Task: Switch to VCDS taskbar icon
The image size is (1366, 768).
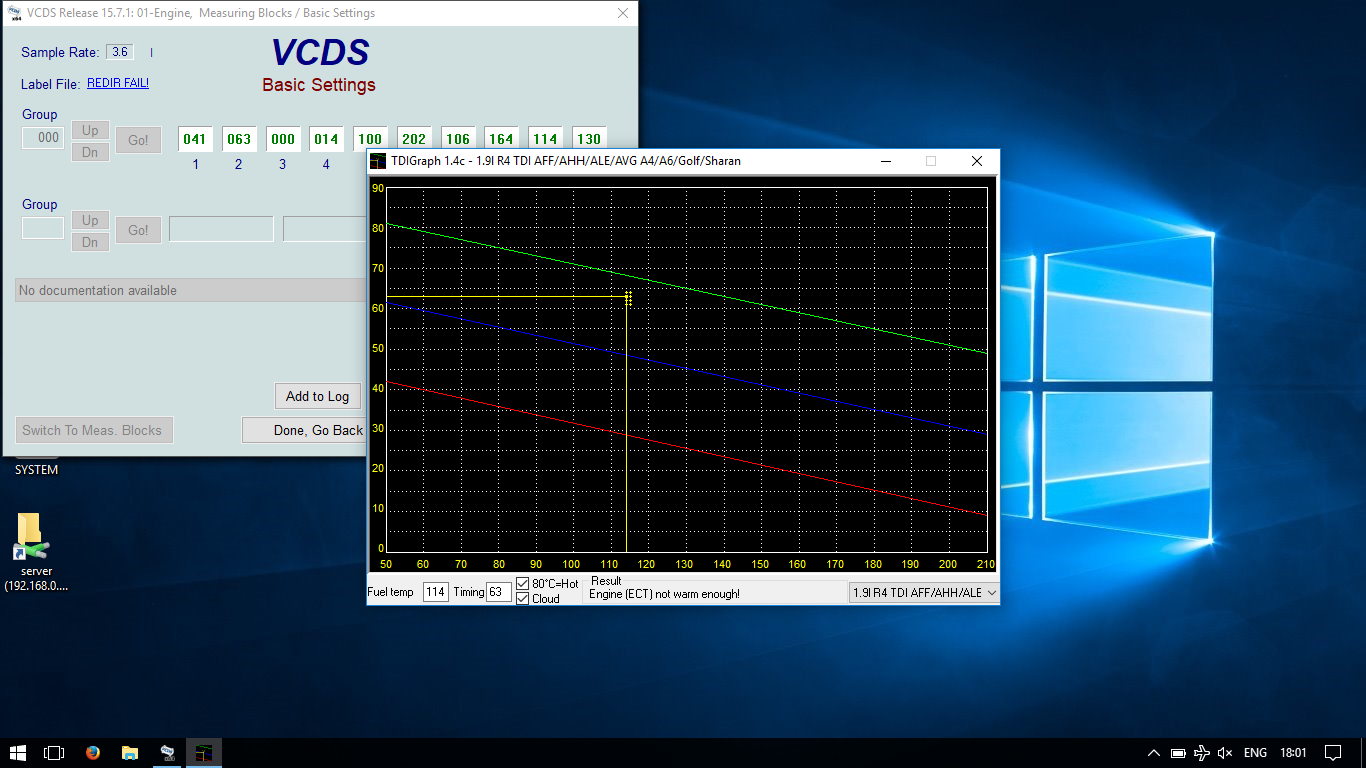Action: [x=167, y=753]
